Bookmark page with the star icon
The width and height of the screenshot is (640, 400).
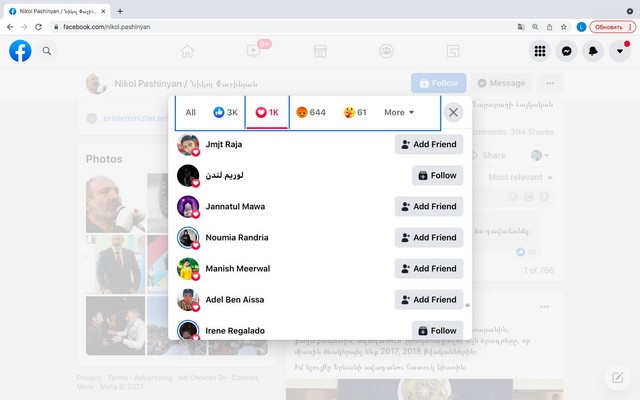pos(564,27)
